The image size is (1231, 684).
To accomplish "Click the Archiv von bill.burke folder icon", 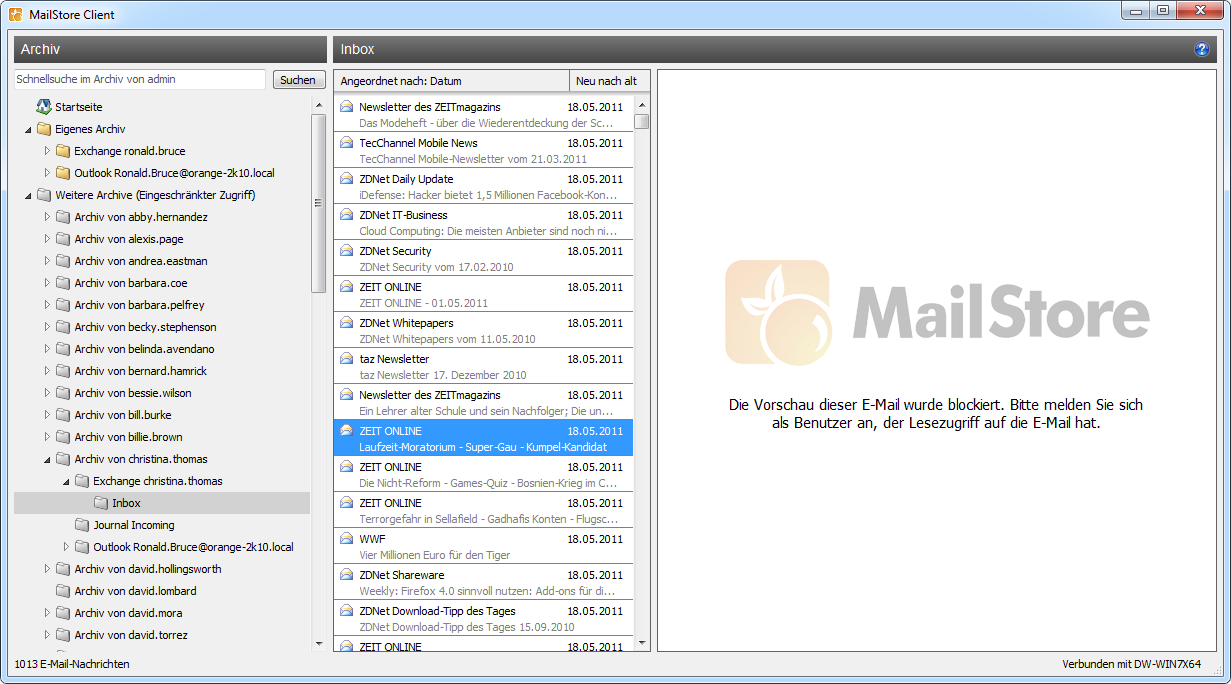I will tap(63, 415).
